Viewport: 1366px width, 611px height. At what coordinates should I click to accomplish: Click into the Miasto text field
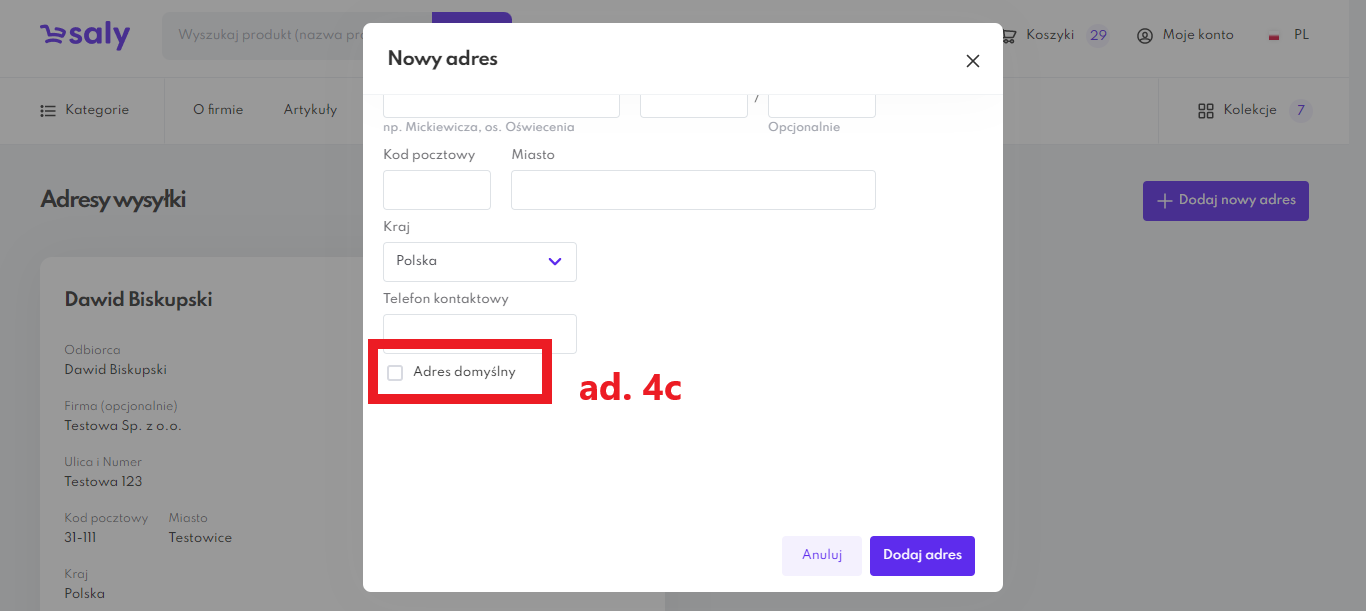(693, 190)
